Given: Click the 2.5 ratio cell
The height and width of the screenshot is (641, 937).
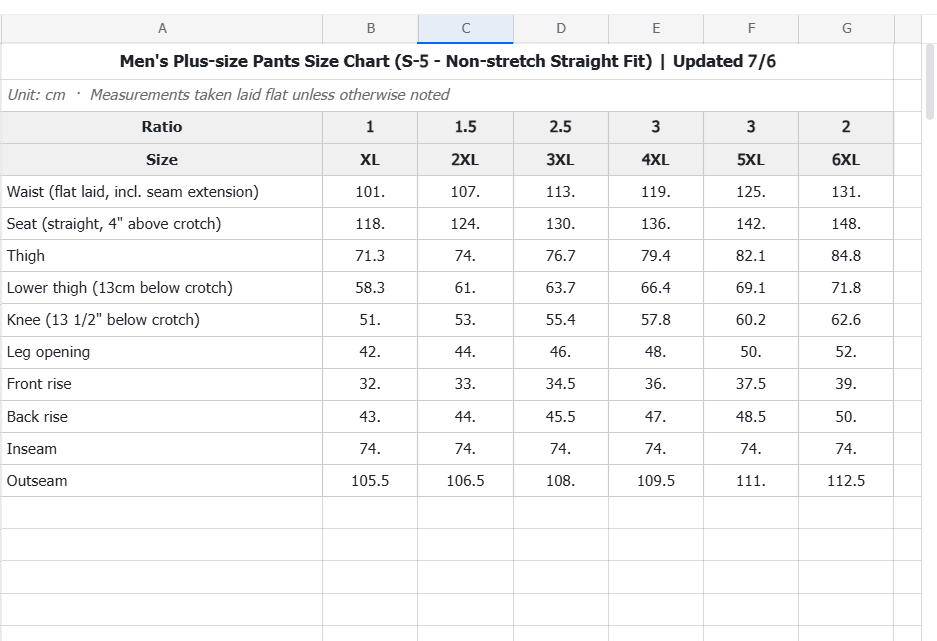Looking at the screenshot, I should coord(561,127).
